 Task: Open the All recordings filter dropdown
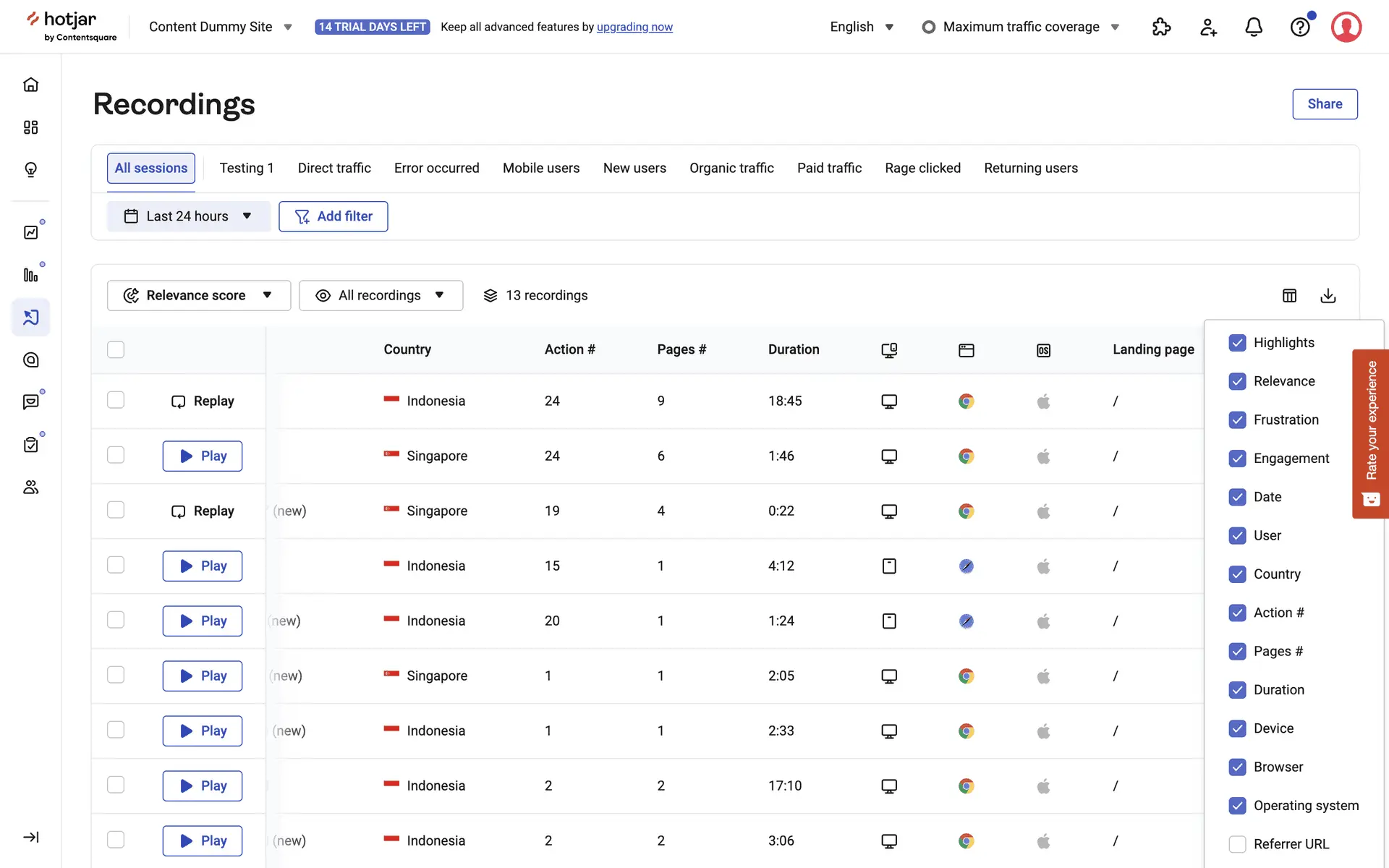pyautogui.click(x=381, y=295)
